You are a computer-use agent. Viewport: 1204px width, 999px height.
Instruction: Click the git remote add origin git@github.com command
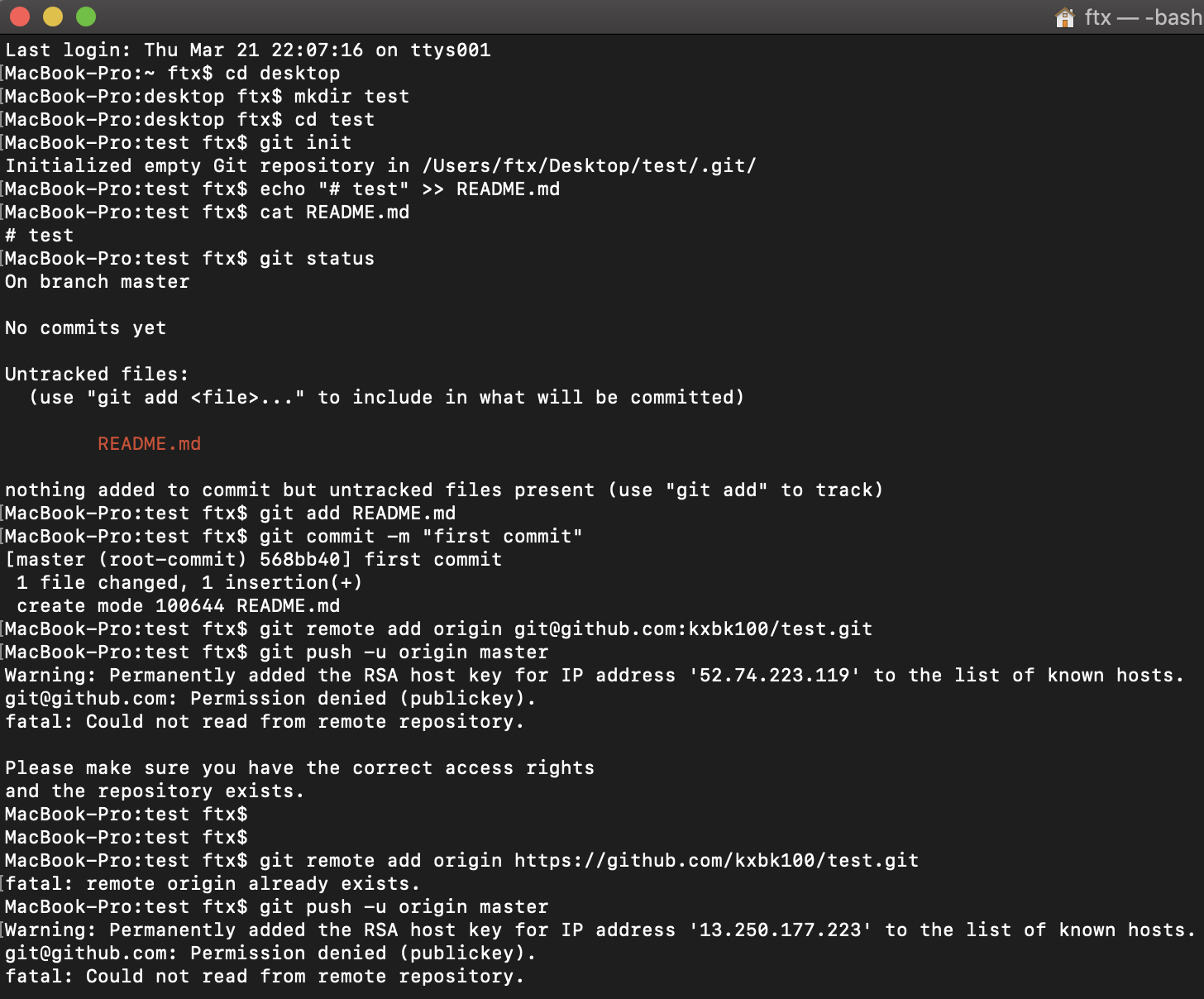[x=438, y=629]
